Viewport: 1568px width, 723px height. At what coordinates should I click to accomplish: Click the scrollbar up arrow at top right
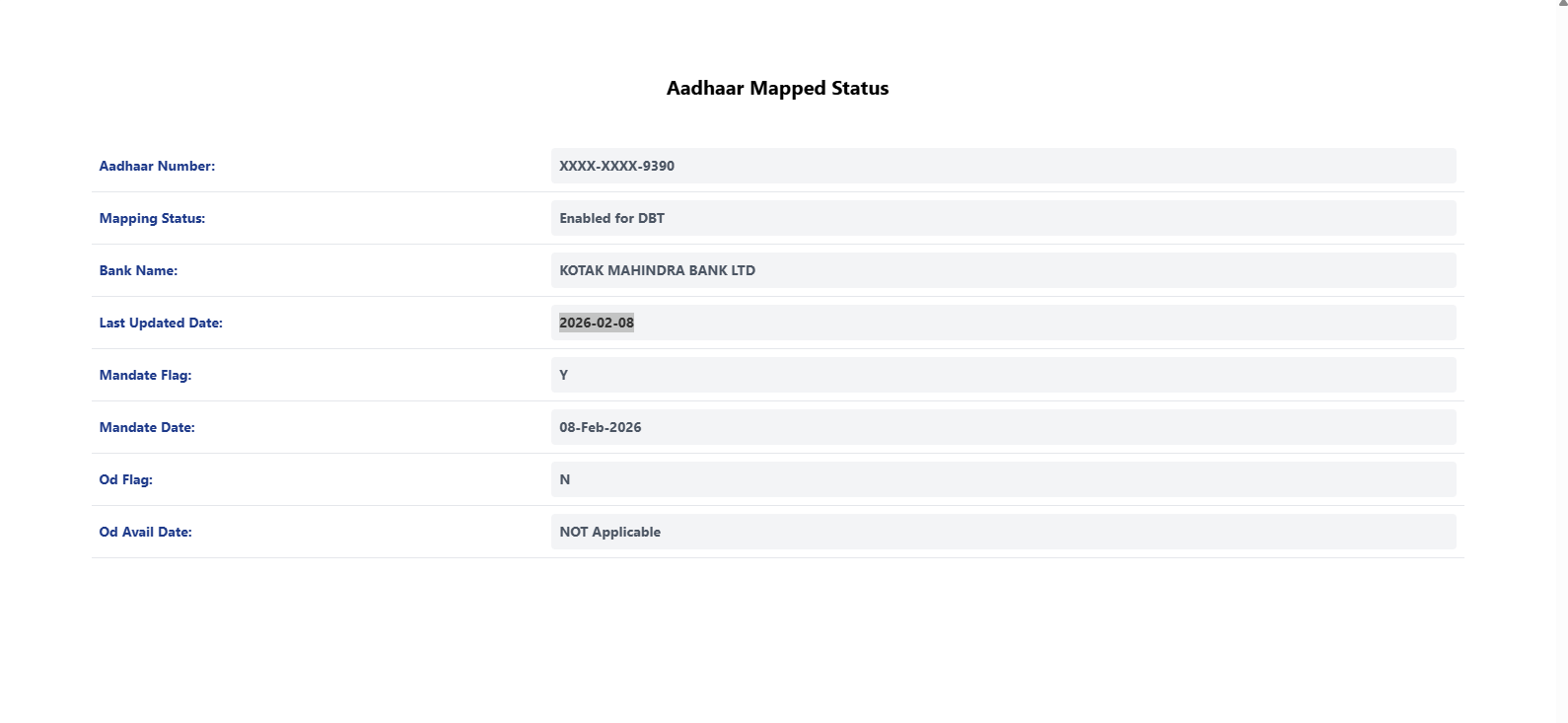(x=1562, y=4)
